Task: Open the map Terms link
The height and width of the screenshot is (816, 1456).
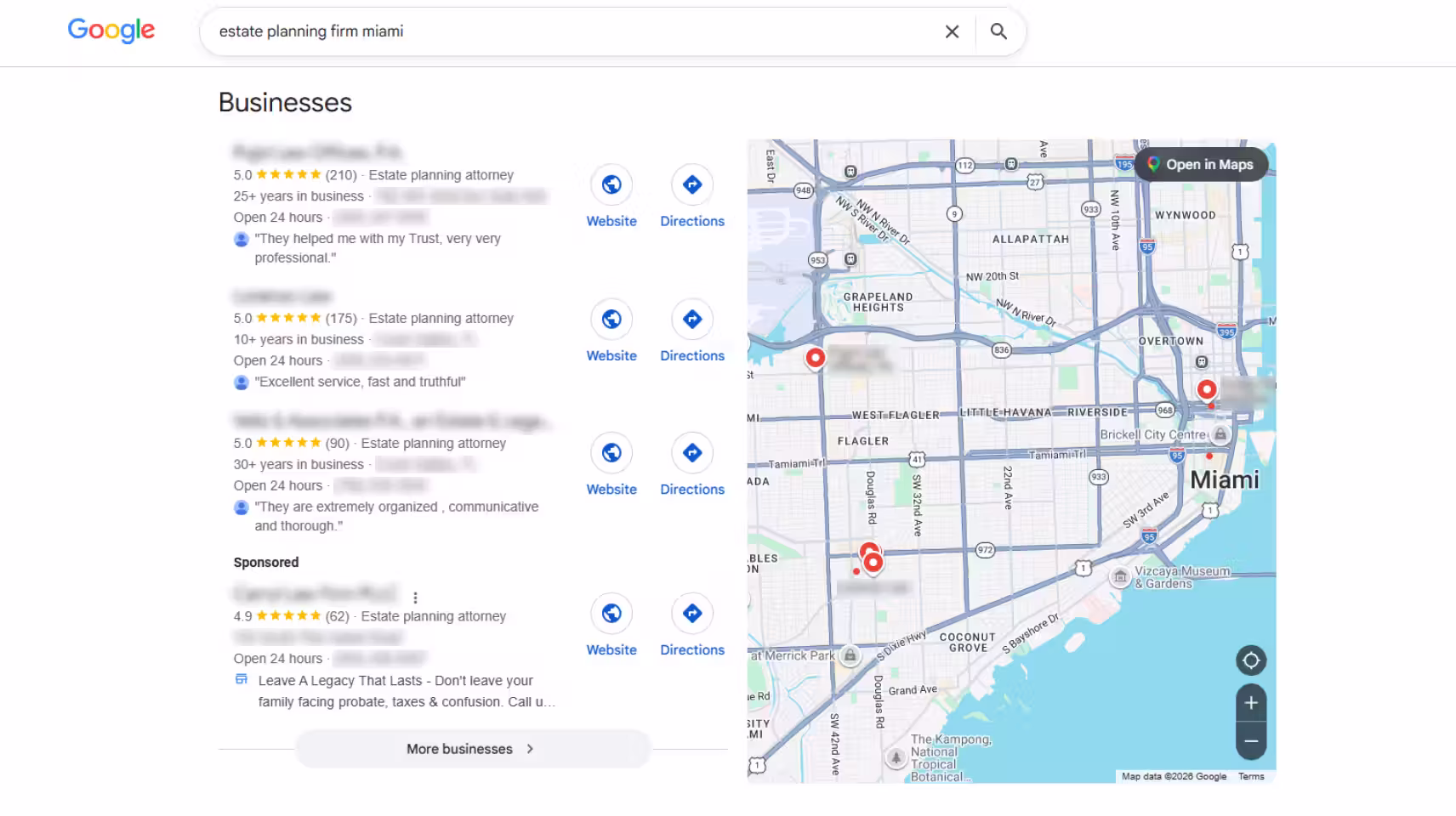Action: coord(1251,777)
